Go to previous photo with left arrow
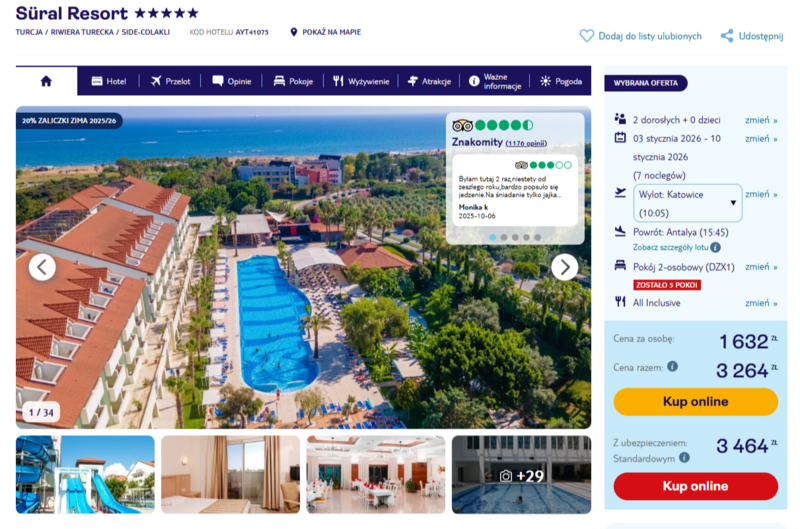The width and height of the screenshot is (800, 529). point(42,267)
